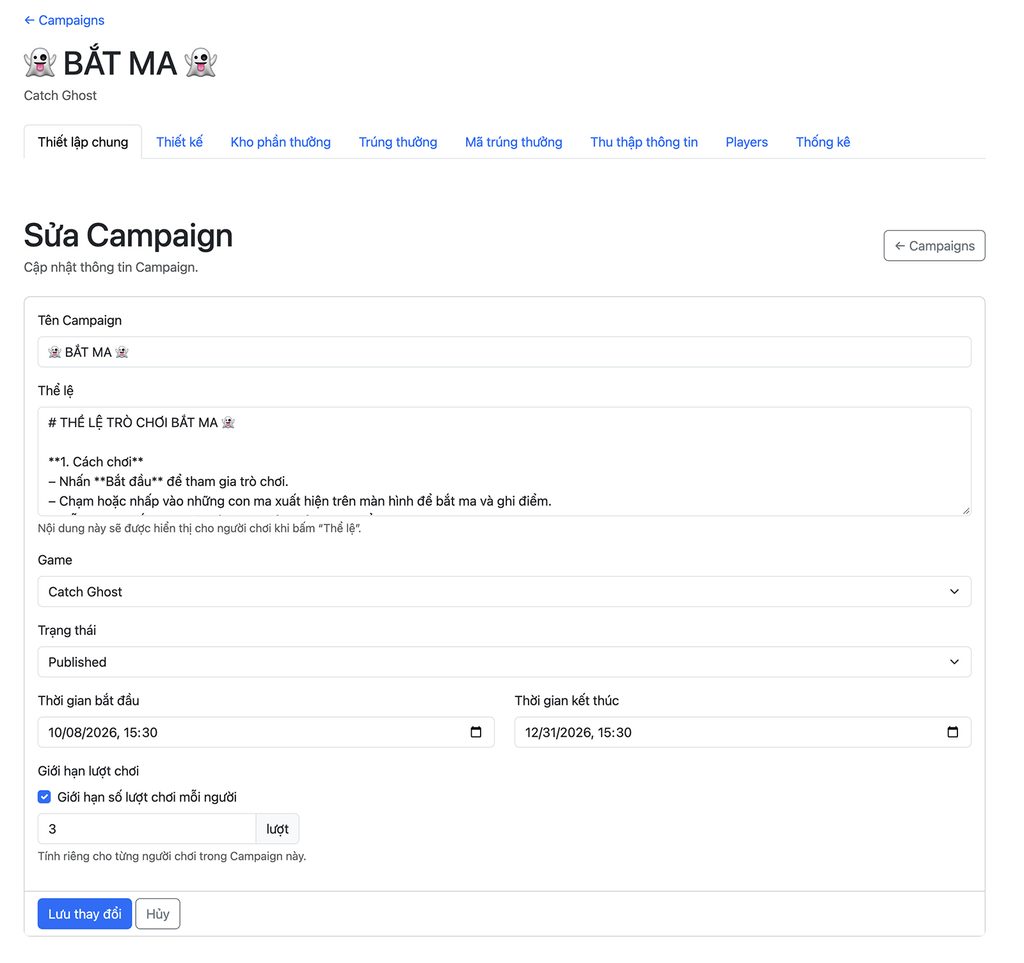The height and width of the screenshot is (963, 1024).
Task: Expand the Trạng thái dropdown showing Published
Action: coord(504,662)
